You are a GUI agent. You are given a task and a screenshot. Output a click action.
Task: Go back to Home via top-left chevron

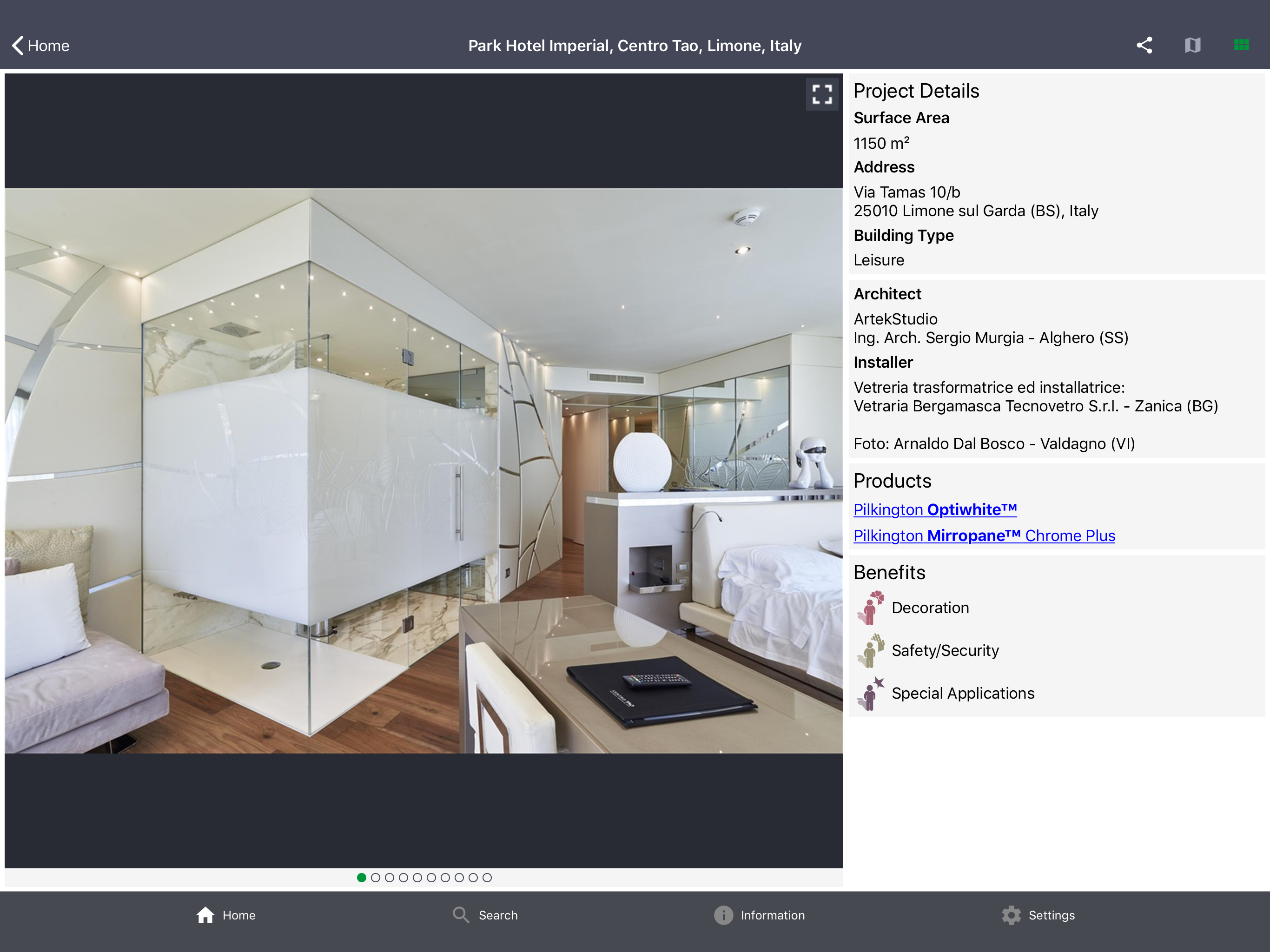coord(40,46)
